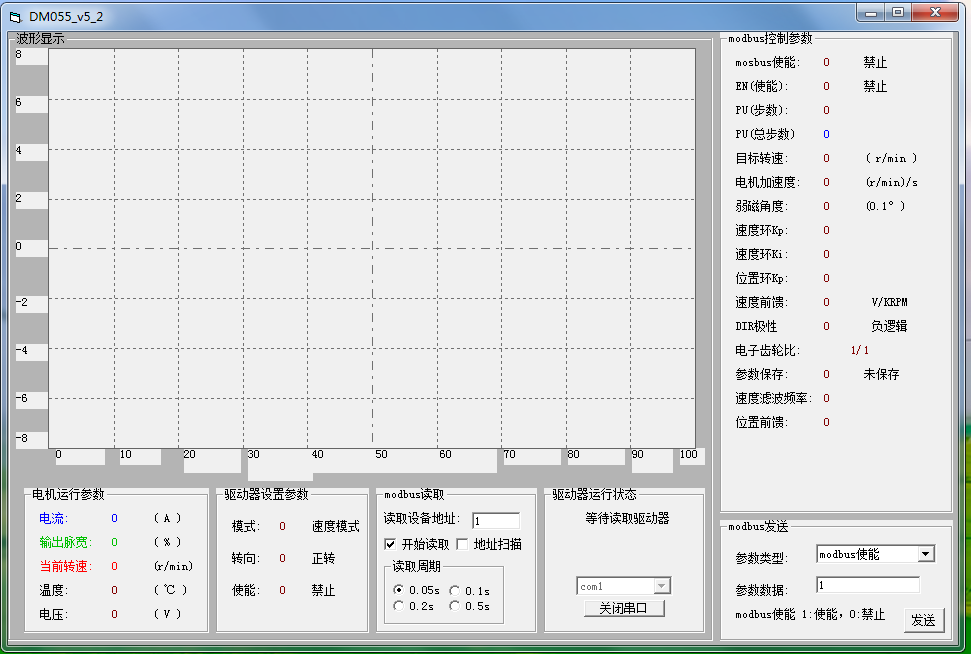Click the 速度模式 text
971x654 pixels.
336,526
